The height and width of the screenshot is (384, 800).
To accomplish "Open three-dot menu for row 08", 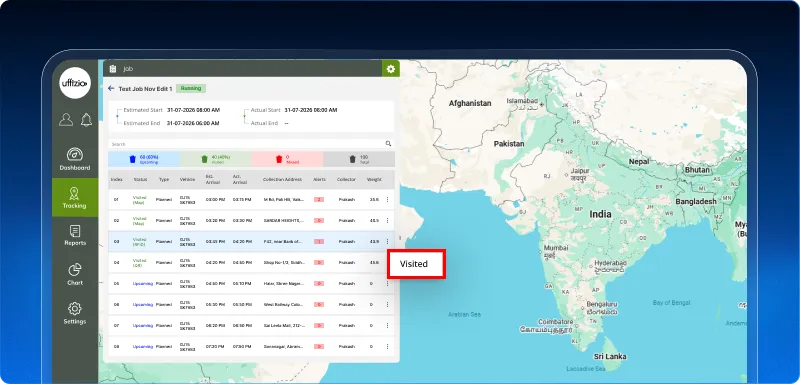I will [387, 346].
